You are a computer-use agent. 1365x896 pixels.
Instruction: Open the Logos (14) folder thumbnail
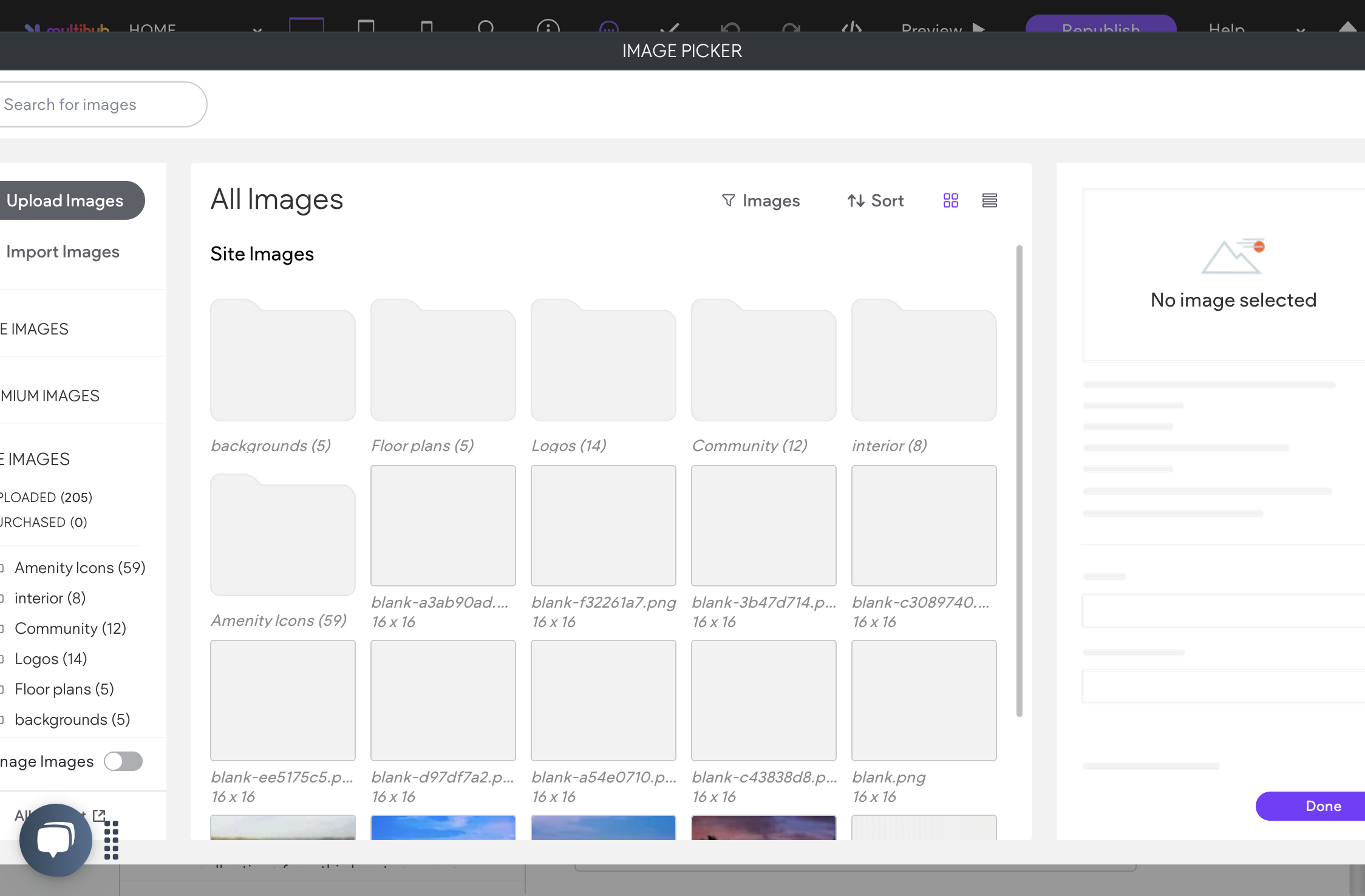[x=604, y=360]
